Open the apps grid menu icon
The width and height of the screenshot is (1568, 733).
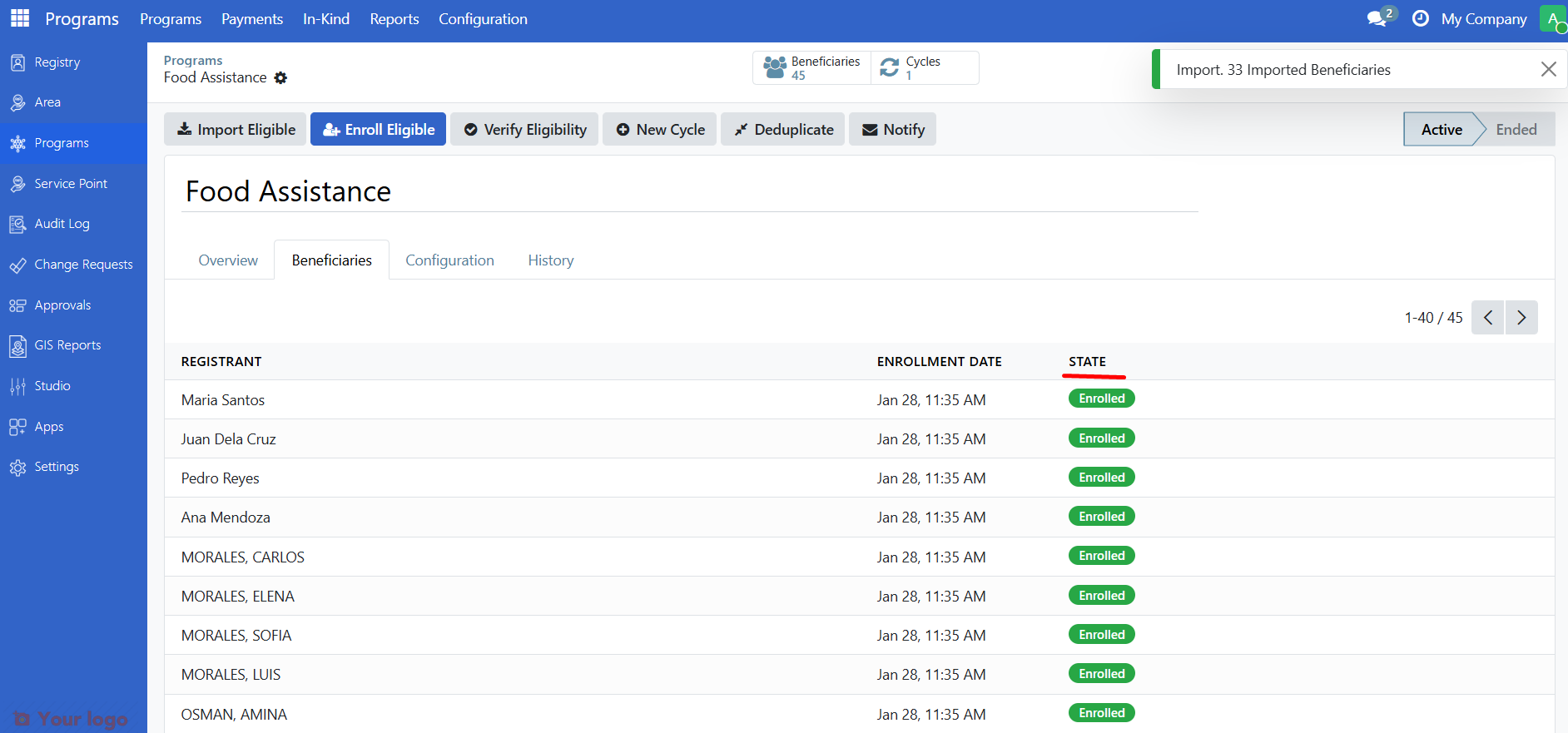click(x=20, y=18)
